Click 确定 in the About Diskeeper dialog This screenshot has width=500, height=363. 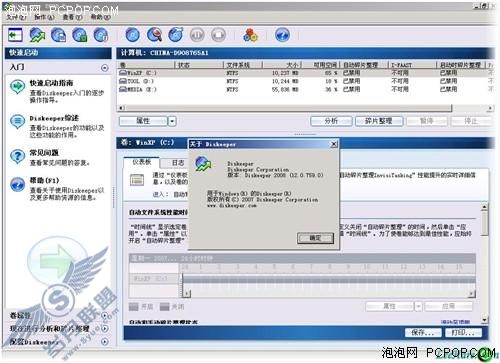[x=315, y=238]
